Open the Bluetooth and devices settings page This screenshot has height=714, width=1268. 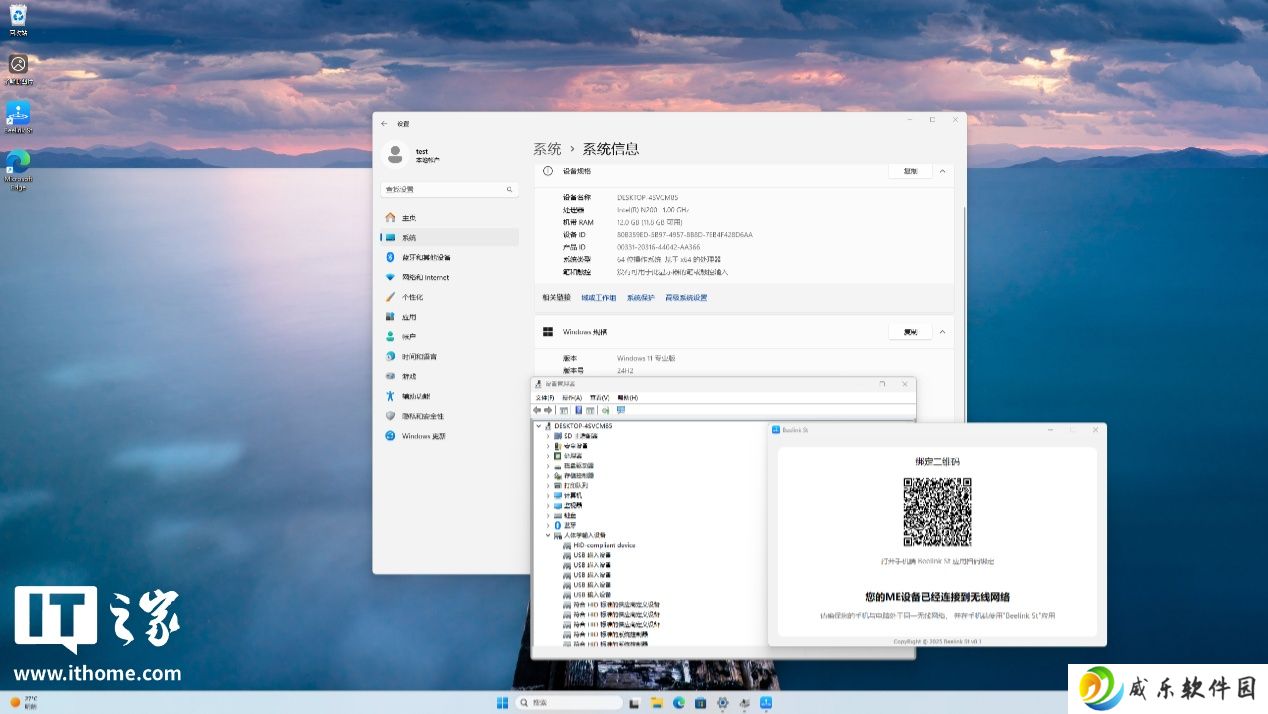(450, 257)
